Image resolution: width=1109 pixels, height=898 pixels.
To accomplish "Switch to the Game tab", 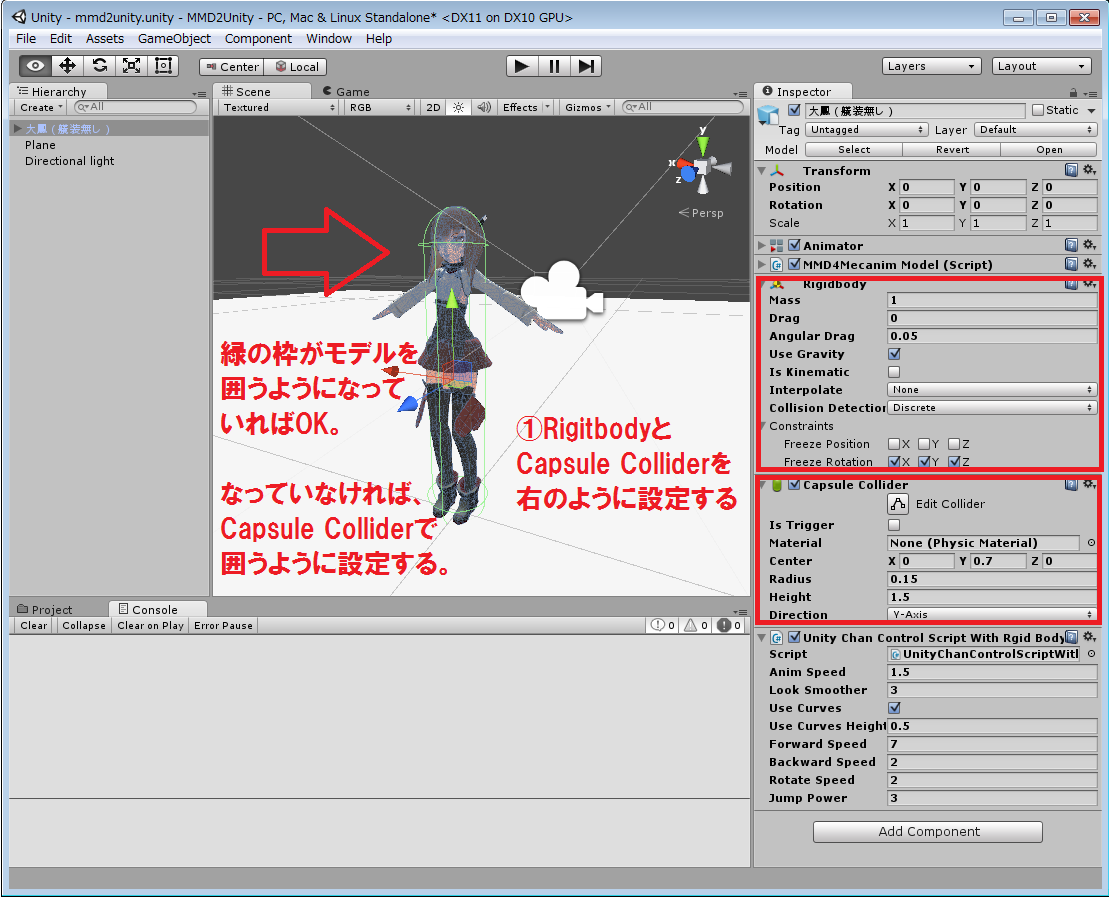I will [x=346, y=92].
